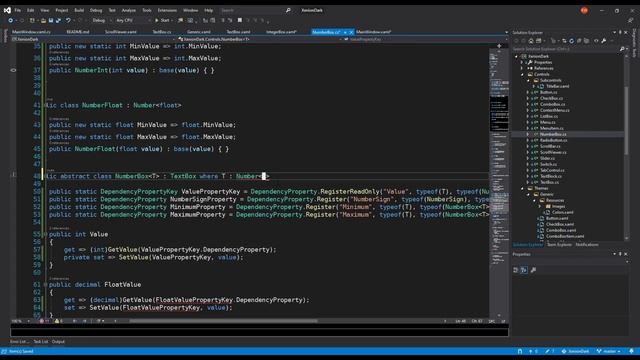Click the XenionDark repository name in status bar
The height and width of the screenshot is (360, 640).
tap(576, 351)
